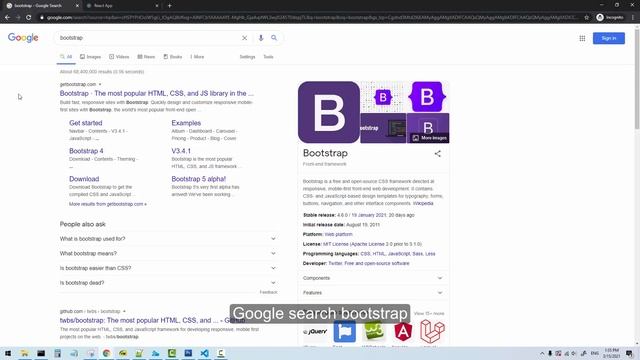Screen dimensions: 640x360
Task: Open the Get started sitelink
Action: 86,123
